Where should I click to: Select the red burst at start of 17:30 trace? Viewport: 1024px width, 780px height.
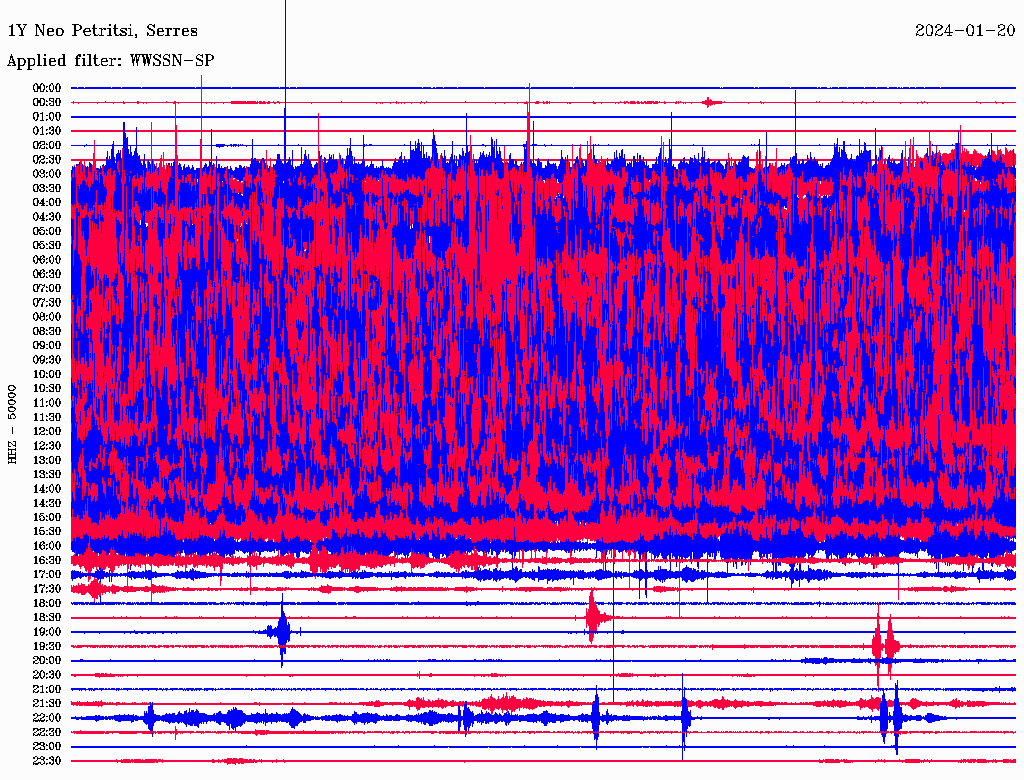click(95, 588)
